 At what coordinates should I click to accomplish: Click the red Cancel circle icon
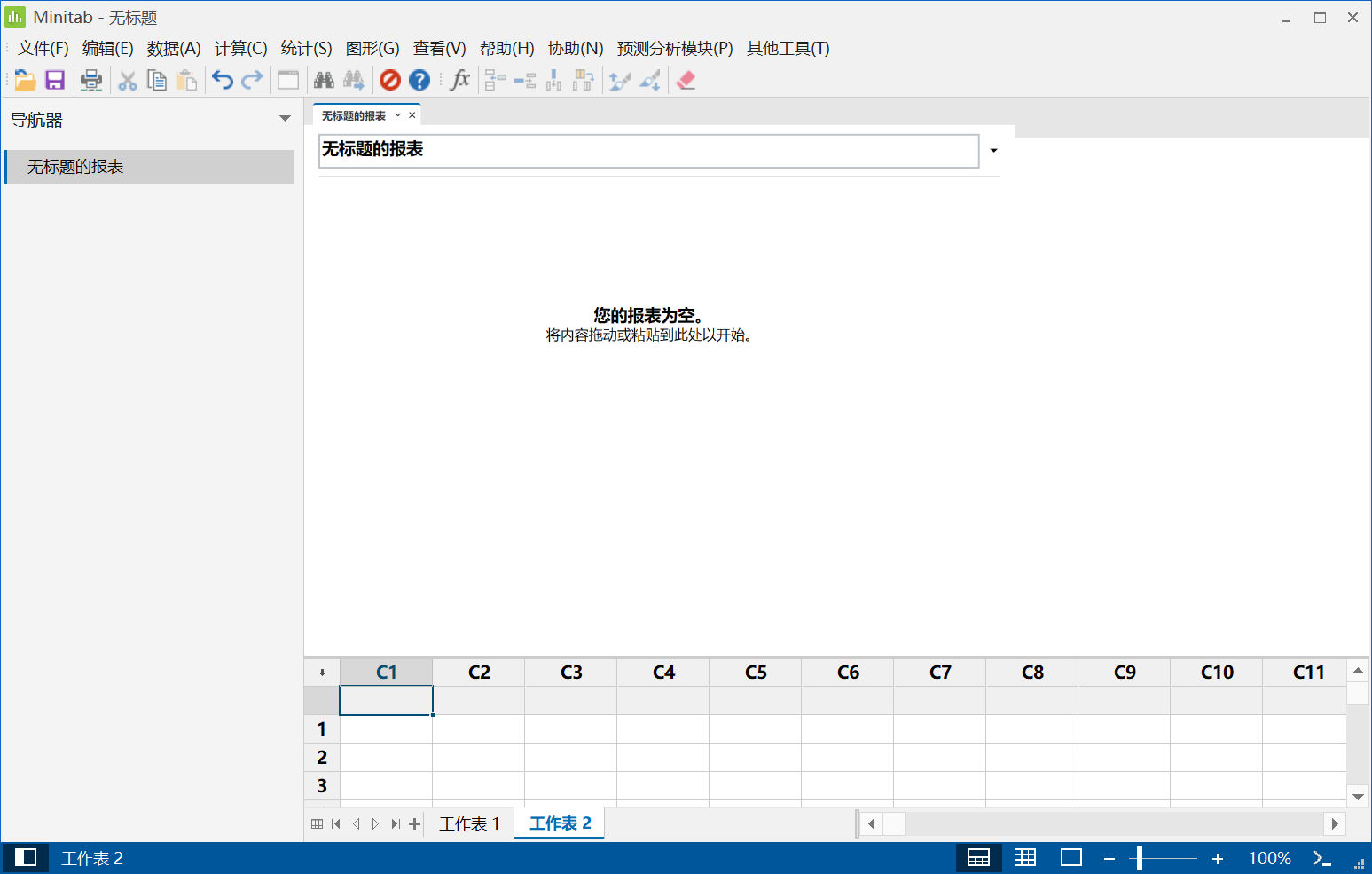coord(390,80)
